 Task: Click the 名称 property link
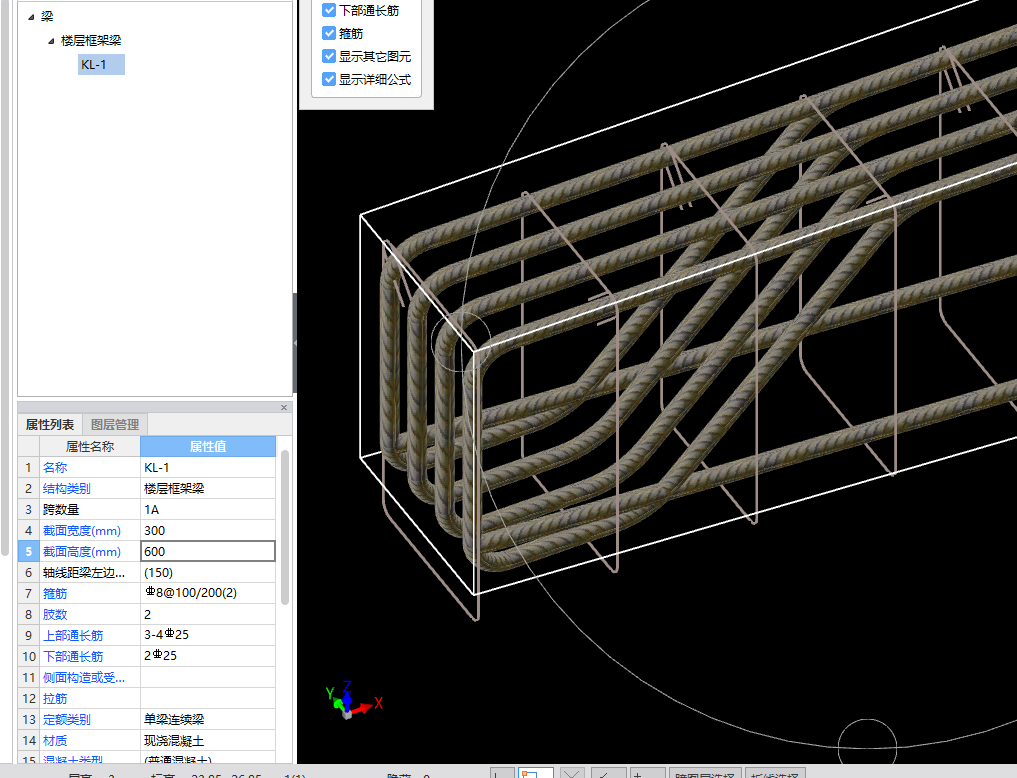(x=55, y=467)
